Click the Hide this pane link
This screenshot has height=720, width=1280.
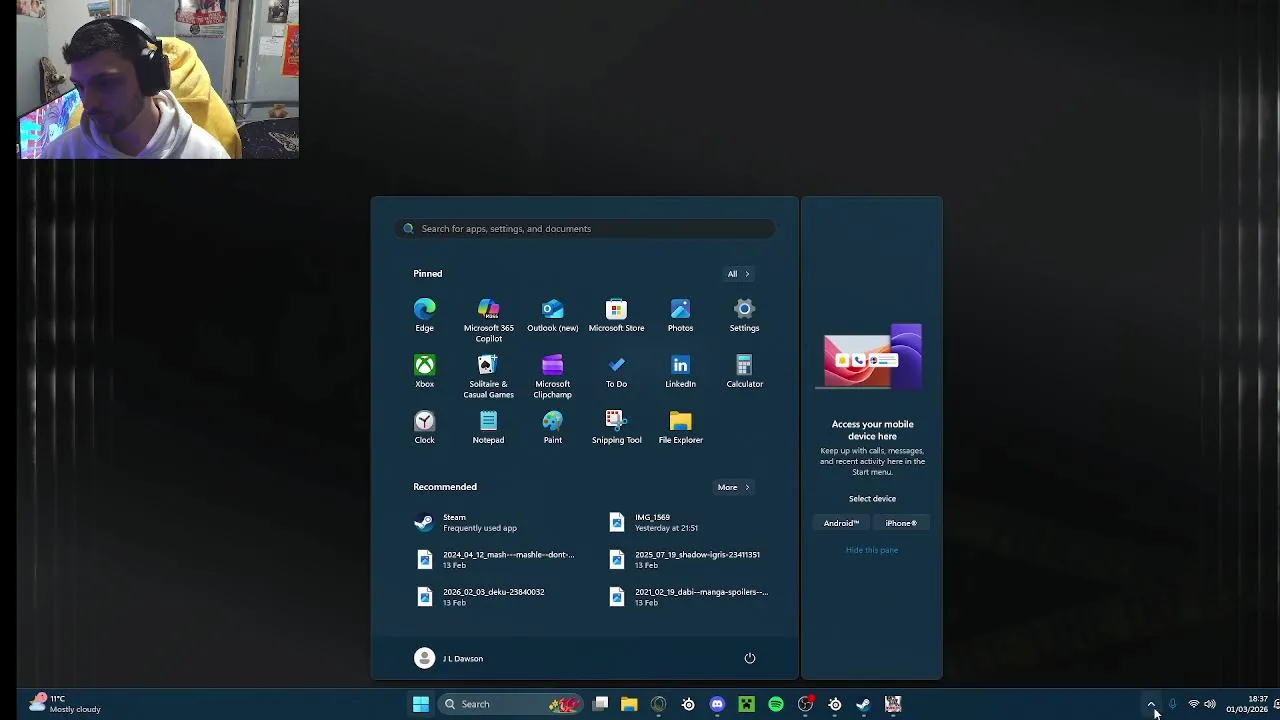[872, 550]
